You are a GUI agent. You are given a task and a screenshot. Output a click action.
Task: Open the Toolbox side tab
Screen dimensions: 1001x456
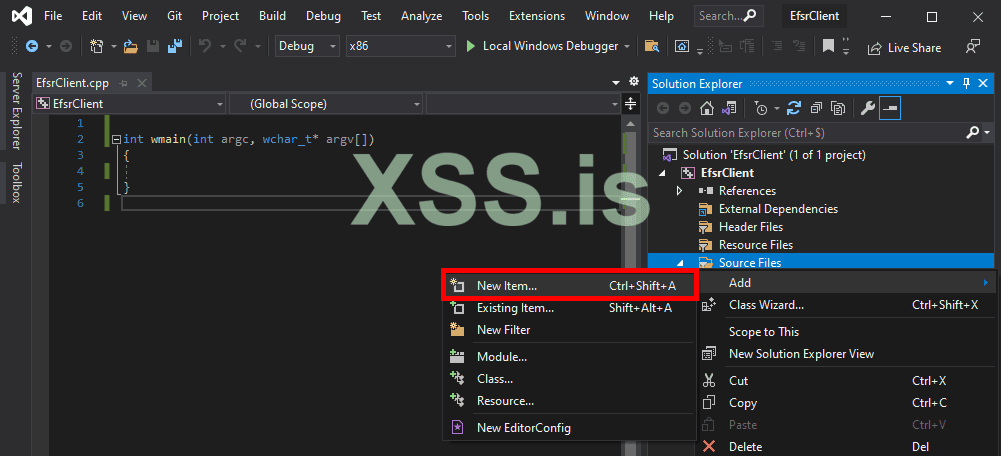17,183
